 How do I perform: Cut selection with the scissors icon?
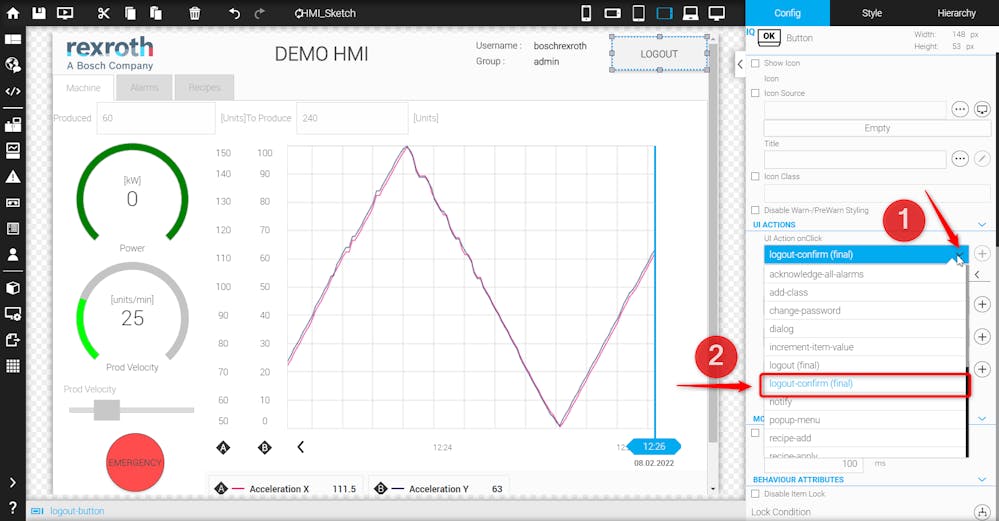coord(104,13)
